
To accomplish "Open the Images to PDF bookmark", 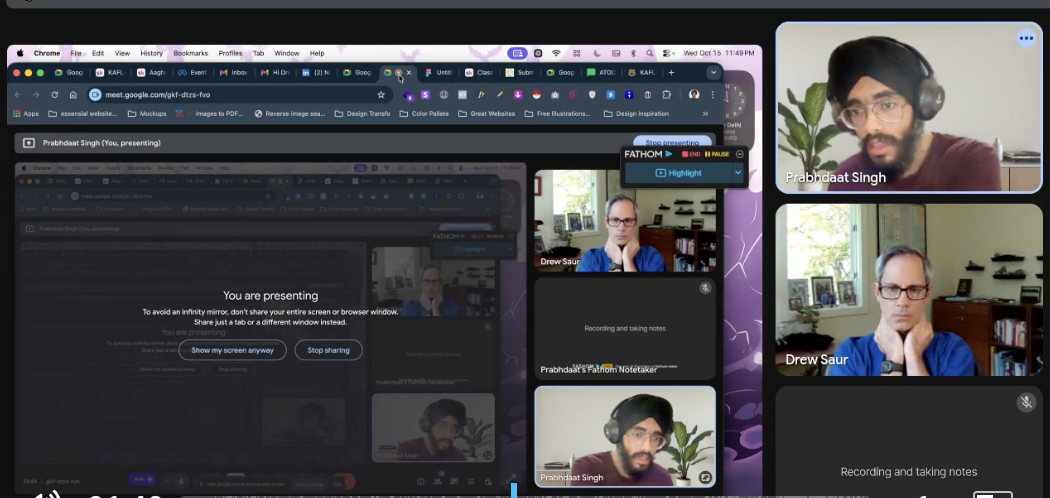I will (210, 114).
